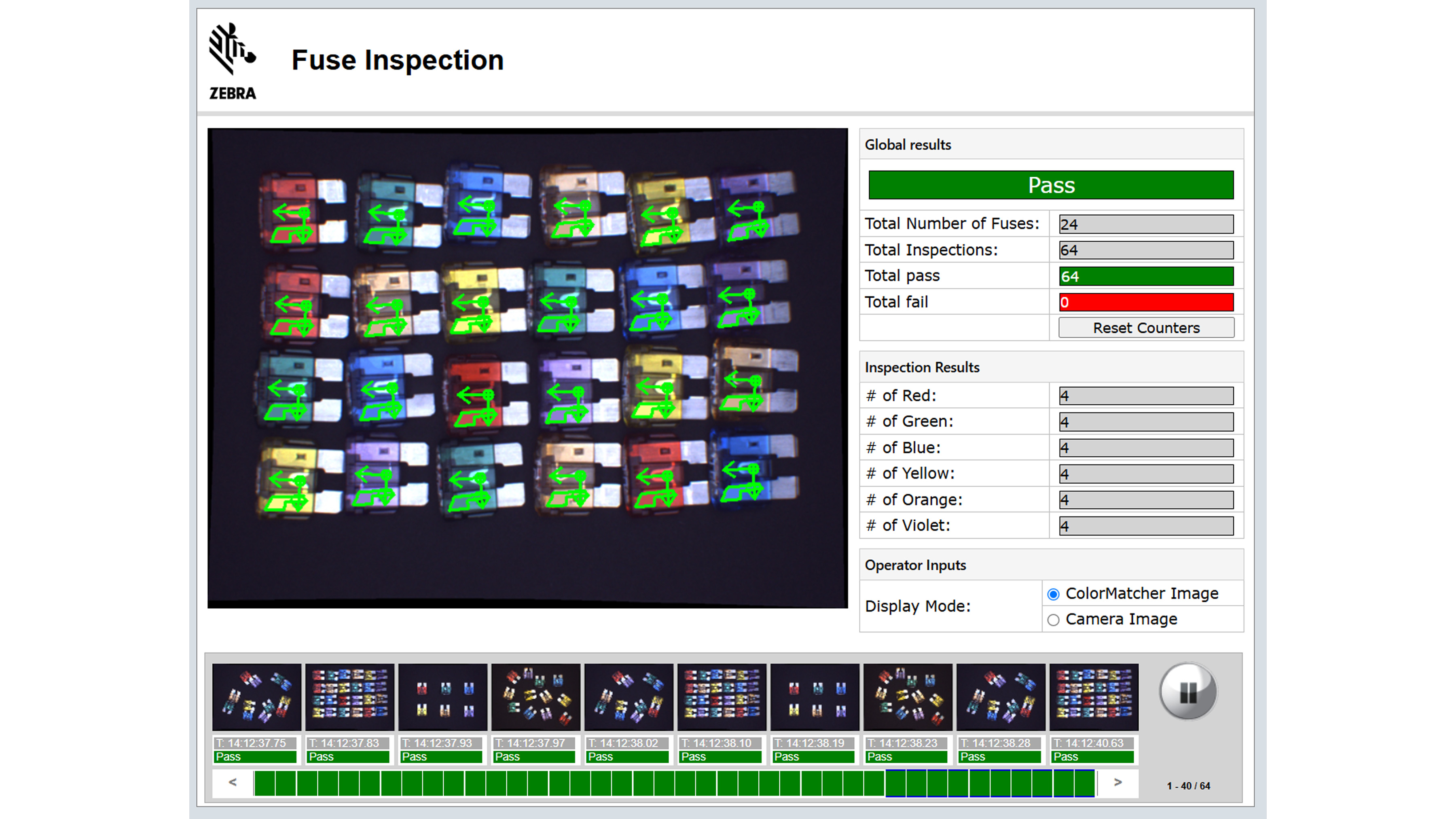Viewport: 1456px width, 819px height.
Task: Click the next arrow in the thumbnail strip
Action: click(1117, 783)
